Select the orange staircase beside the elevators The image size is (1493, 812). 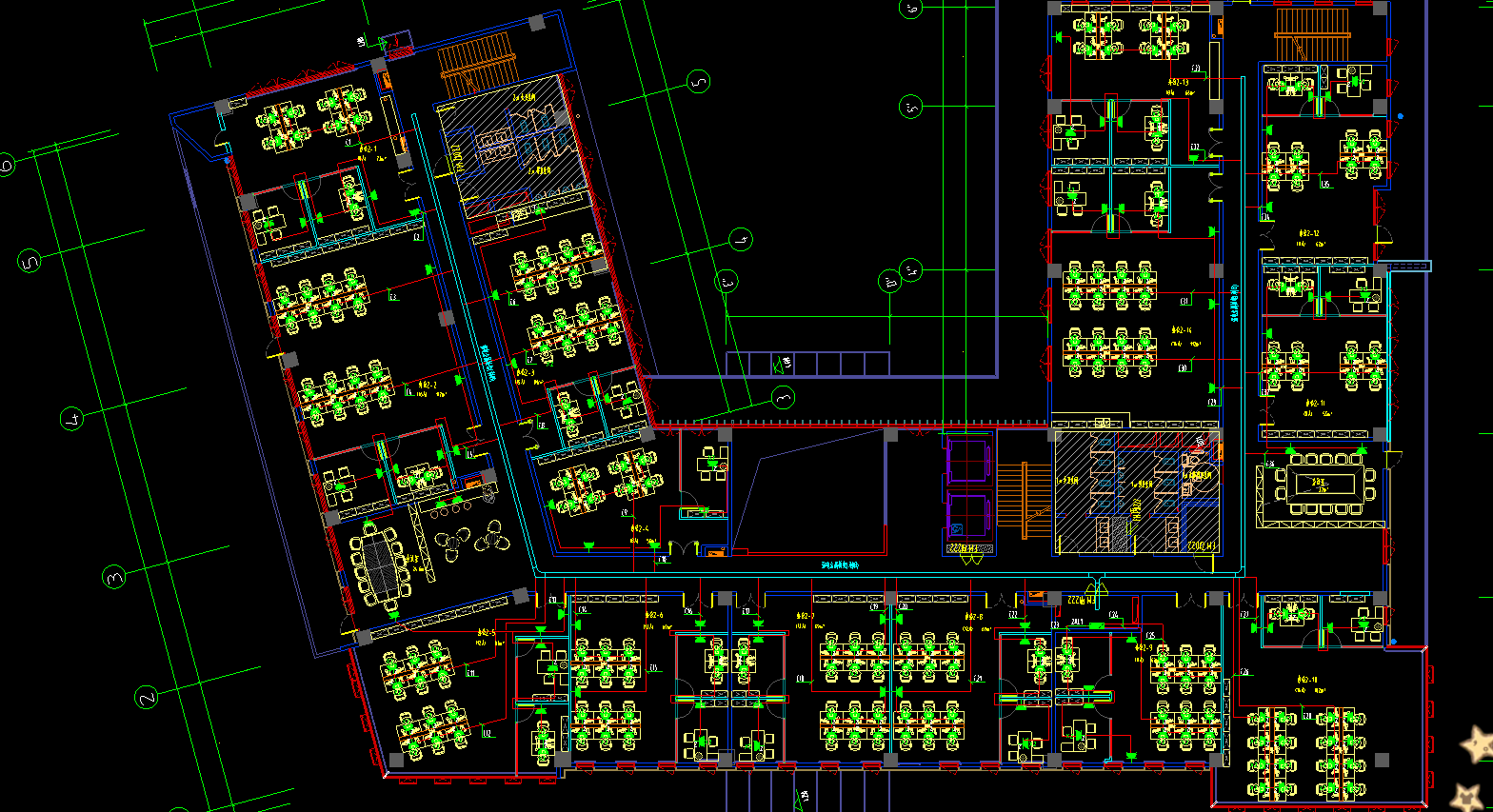click(1024, 500)
